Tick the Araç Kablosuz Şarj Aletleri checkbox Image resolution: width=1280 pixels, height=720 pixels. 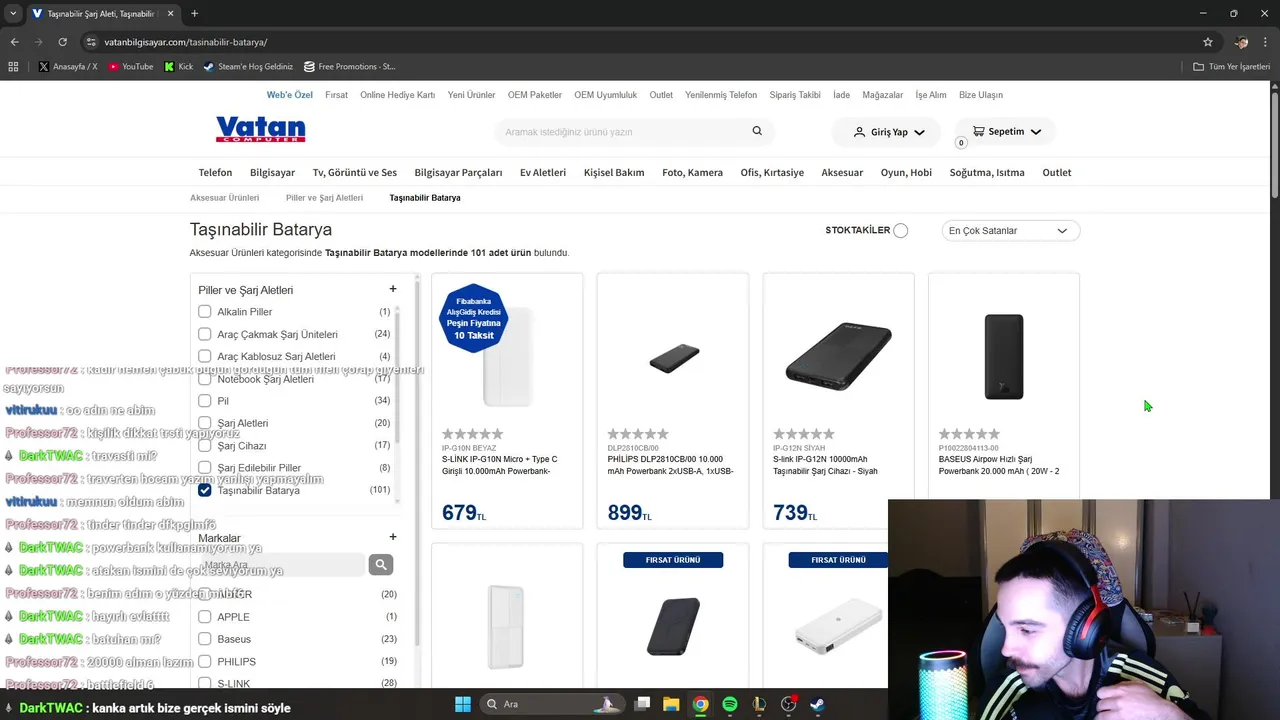(205, 356)
